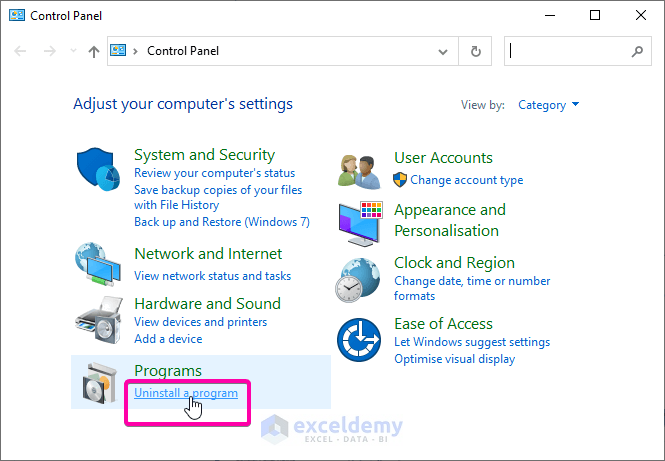This screenshot has width=665, height=461.
Task: Click the Ease of Access icon
Action: coord(360,341)
